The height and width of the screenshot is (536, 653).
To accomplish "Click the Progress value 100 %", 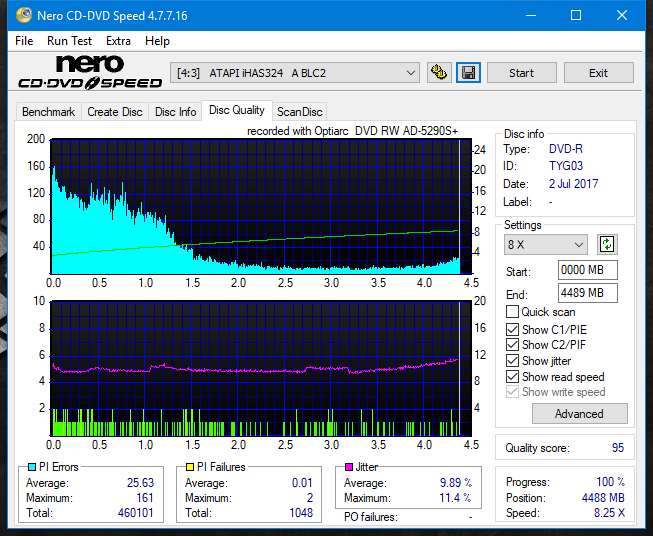I will (611, 482).
